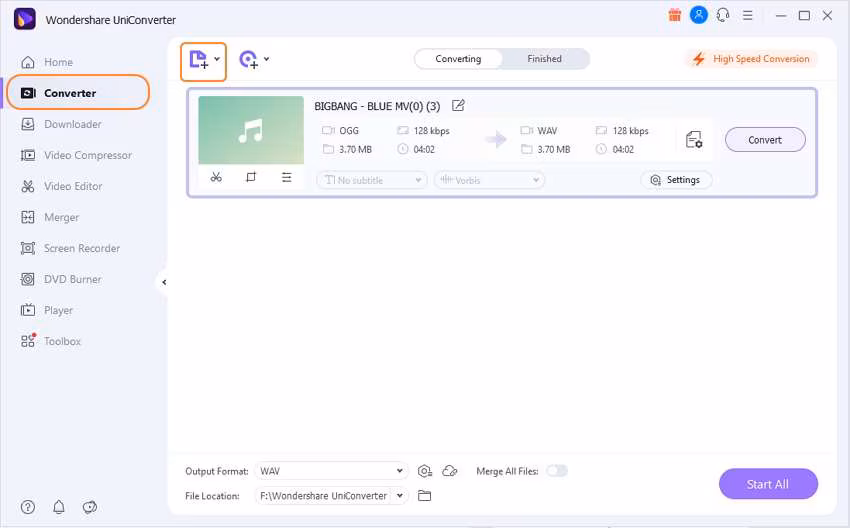Click the Start All button
This screenshot has height=528, width=850.
[x=768, y=484]
